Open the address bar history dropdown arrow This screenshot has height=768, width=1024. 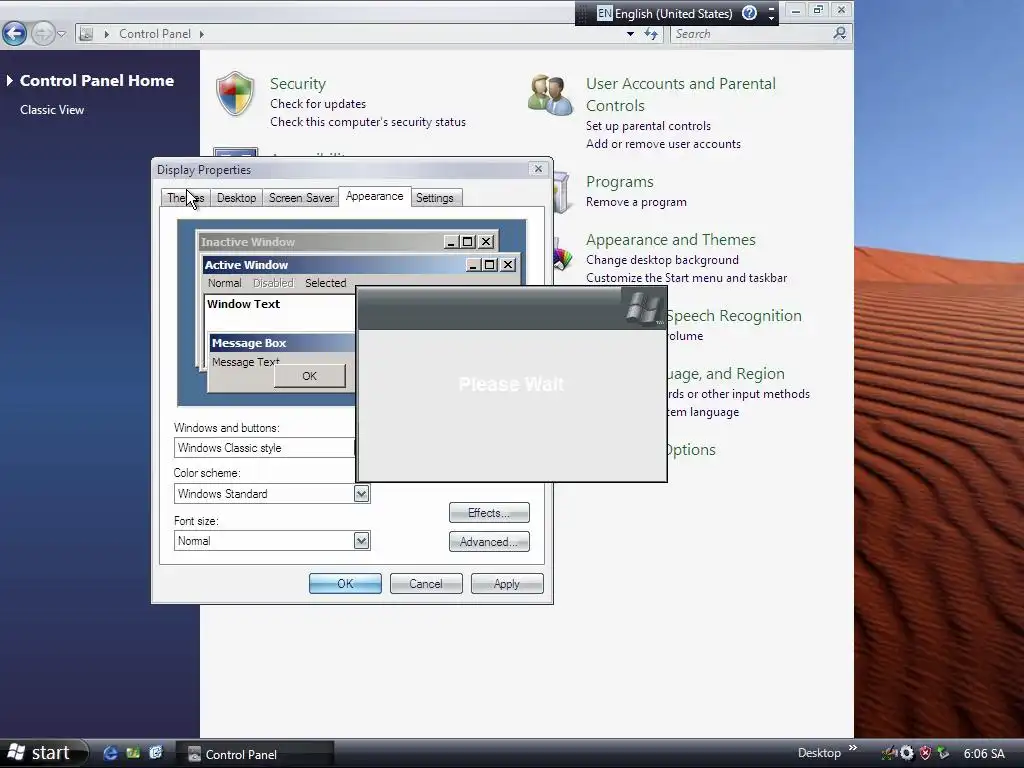coord(630,34)
